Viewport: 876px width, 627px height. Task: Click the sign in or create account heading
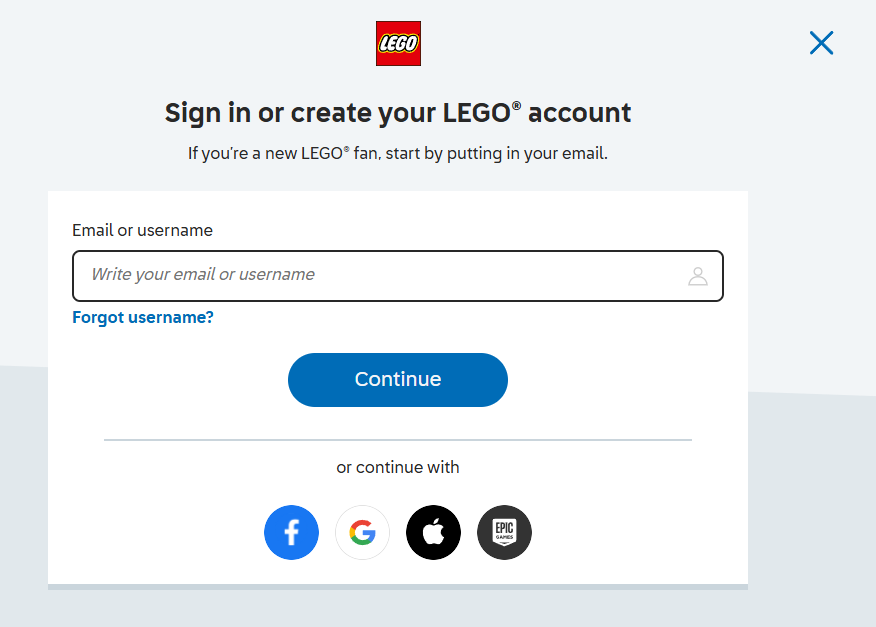(x=397, y=112)
